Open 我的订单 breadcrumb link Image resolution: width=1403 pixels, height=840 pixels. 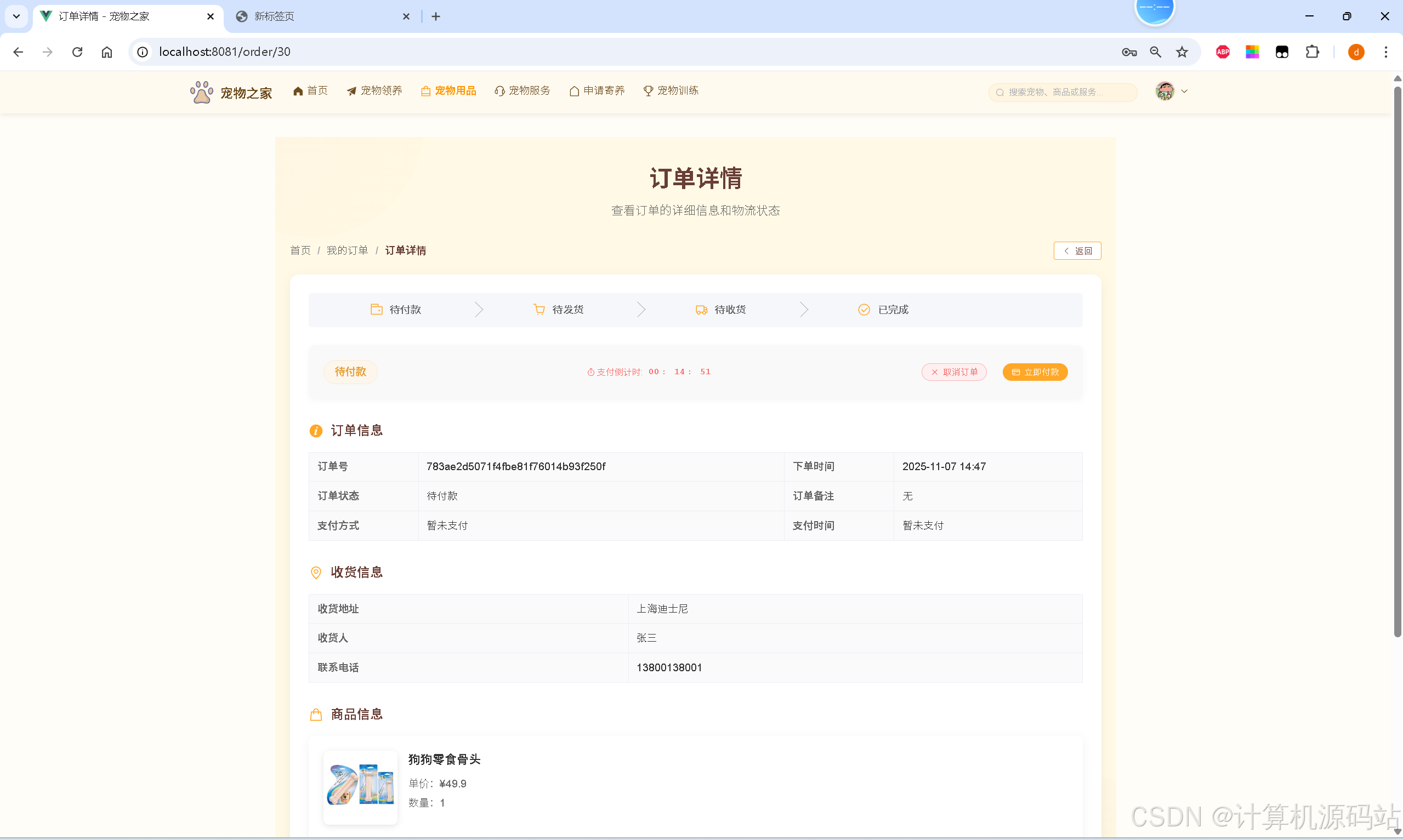(347, 250)
